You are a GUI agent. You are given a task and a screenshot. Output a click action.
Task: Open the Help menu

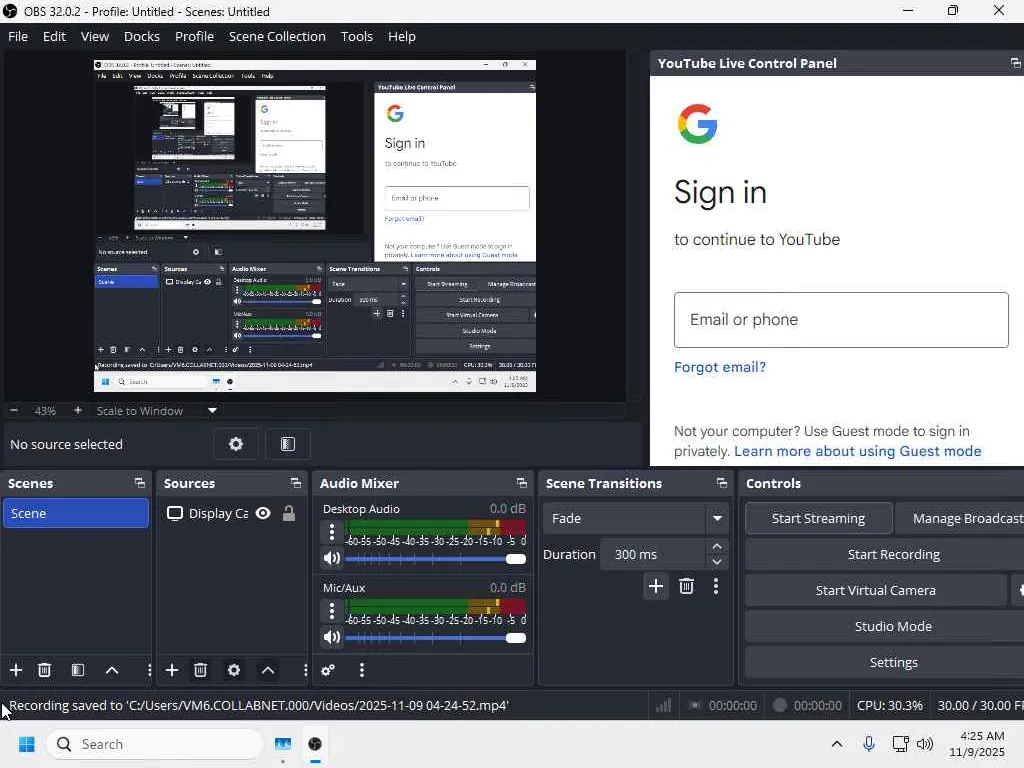[402, 37]
